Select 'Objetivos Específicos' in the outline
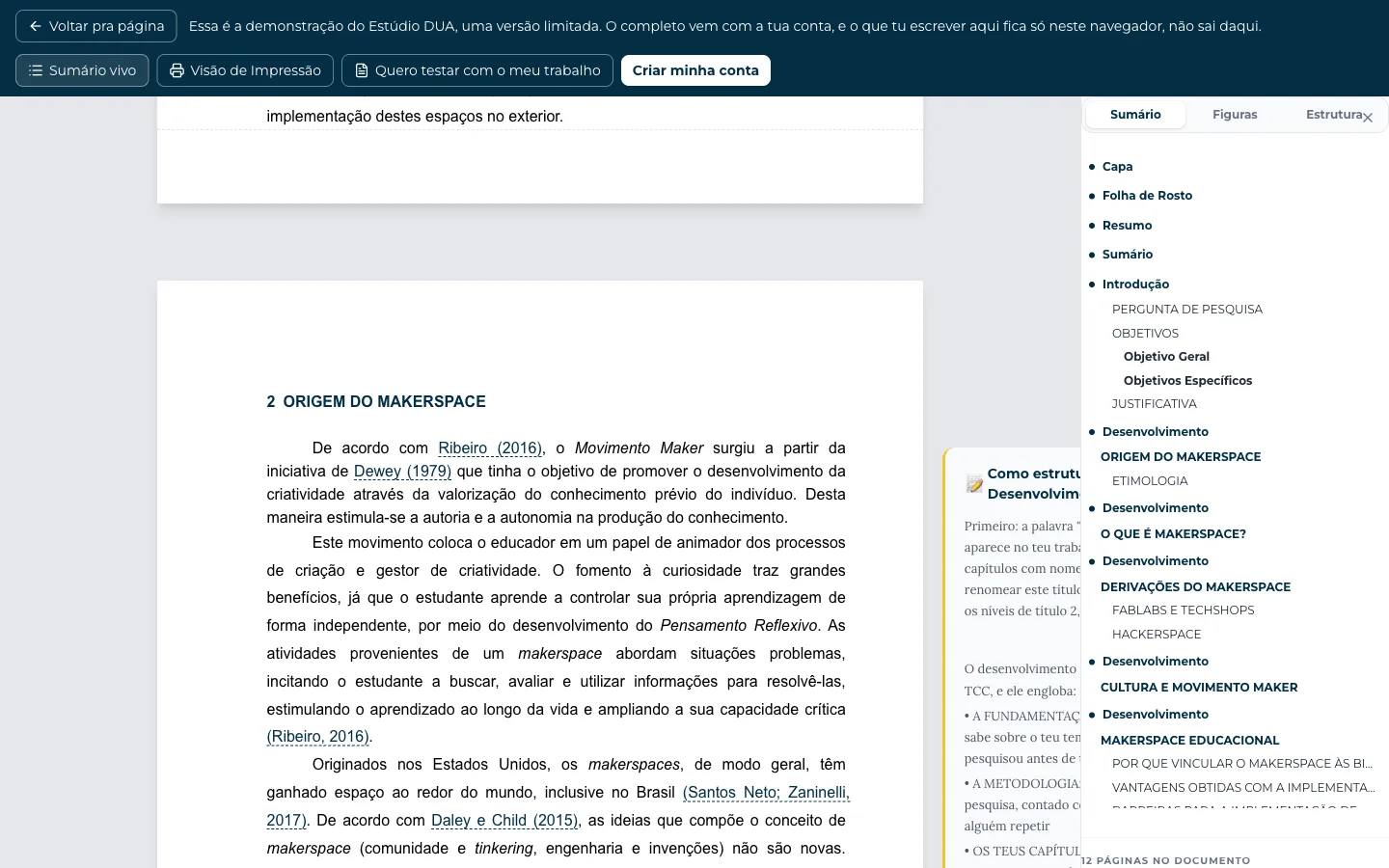The width and height of the screenshot is (1389, 868). point(1187,381)
